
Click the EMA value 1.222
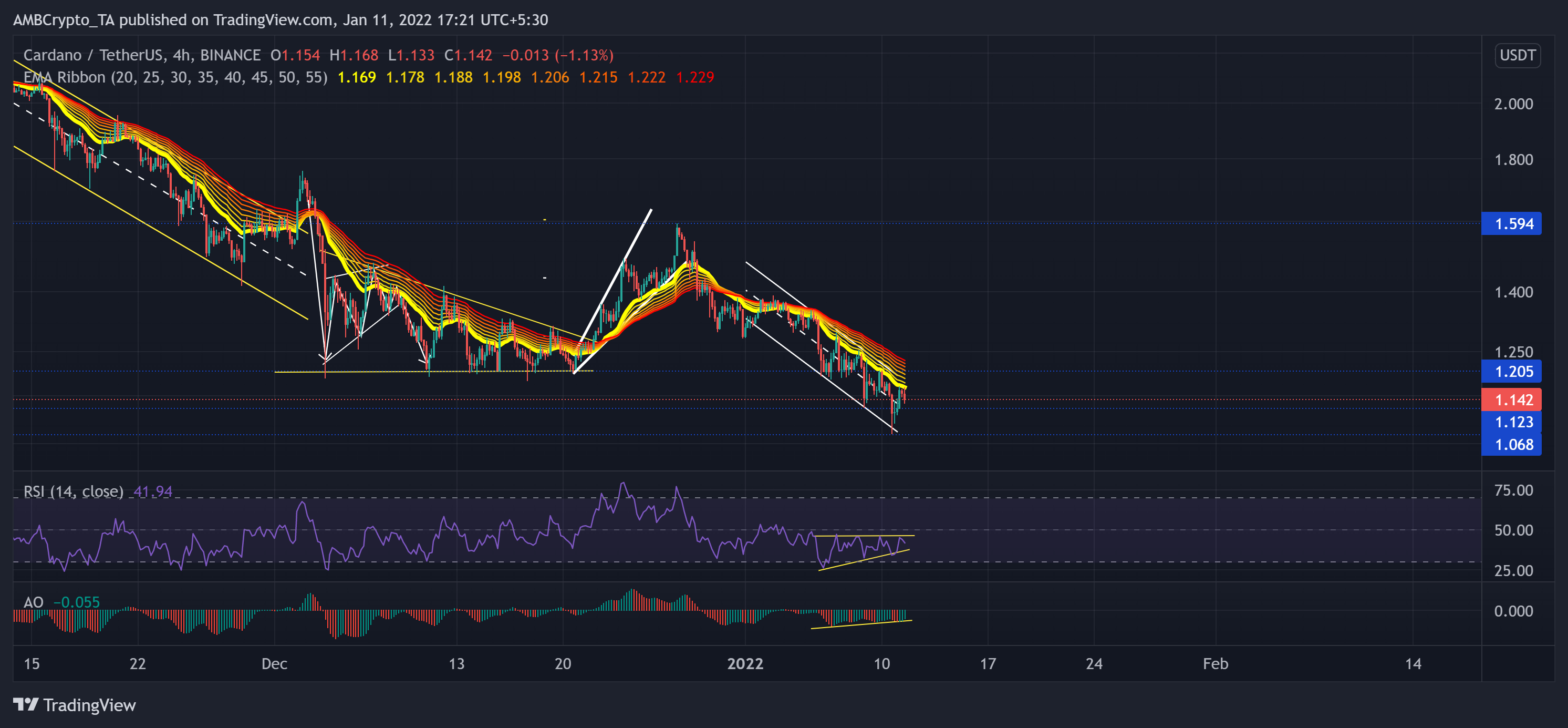(x=647, y=77)
